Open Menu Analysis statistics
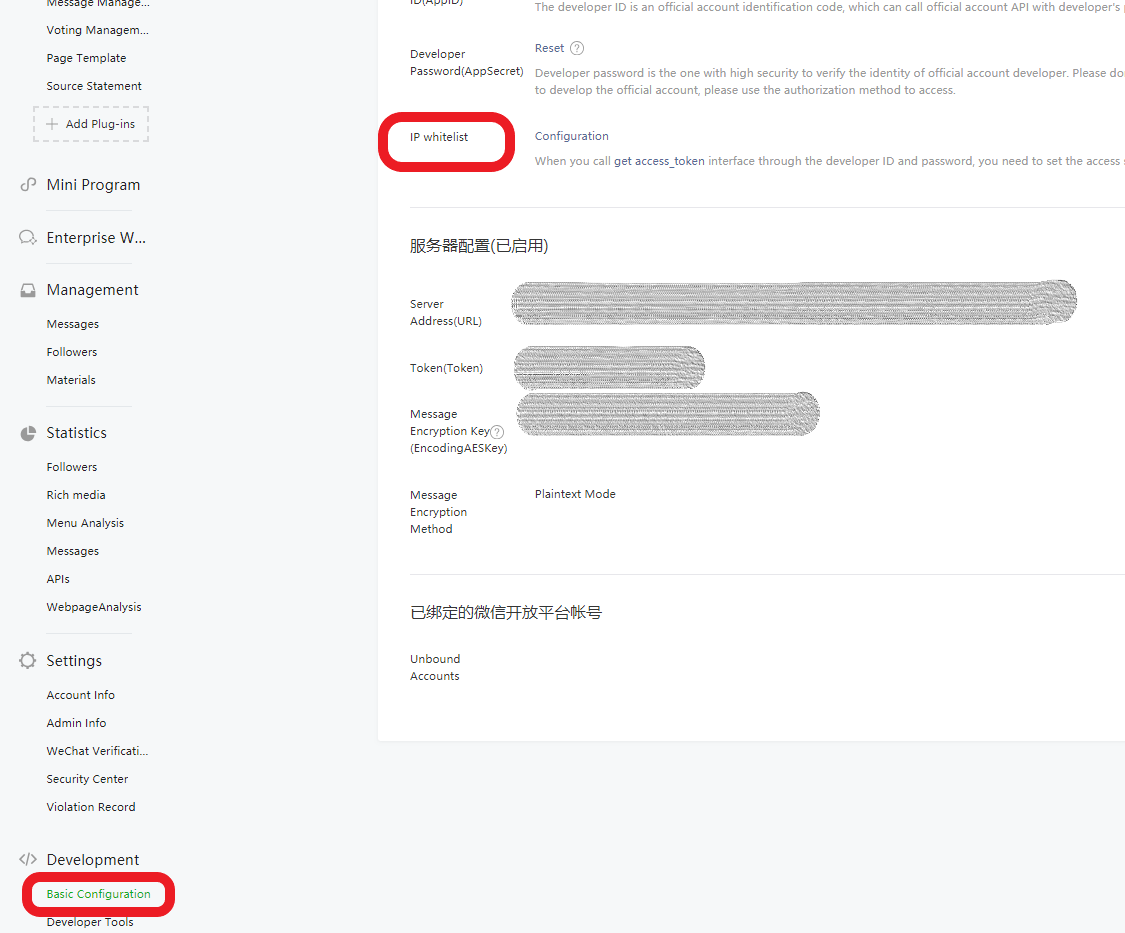 coord(85,523)
